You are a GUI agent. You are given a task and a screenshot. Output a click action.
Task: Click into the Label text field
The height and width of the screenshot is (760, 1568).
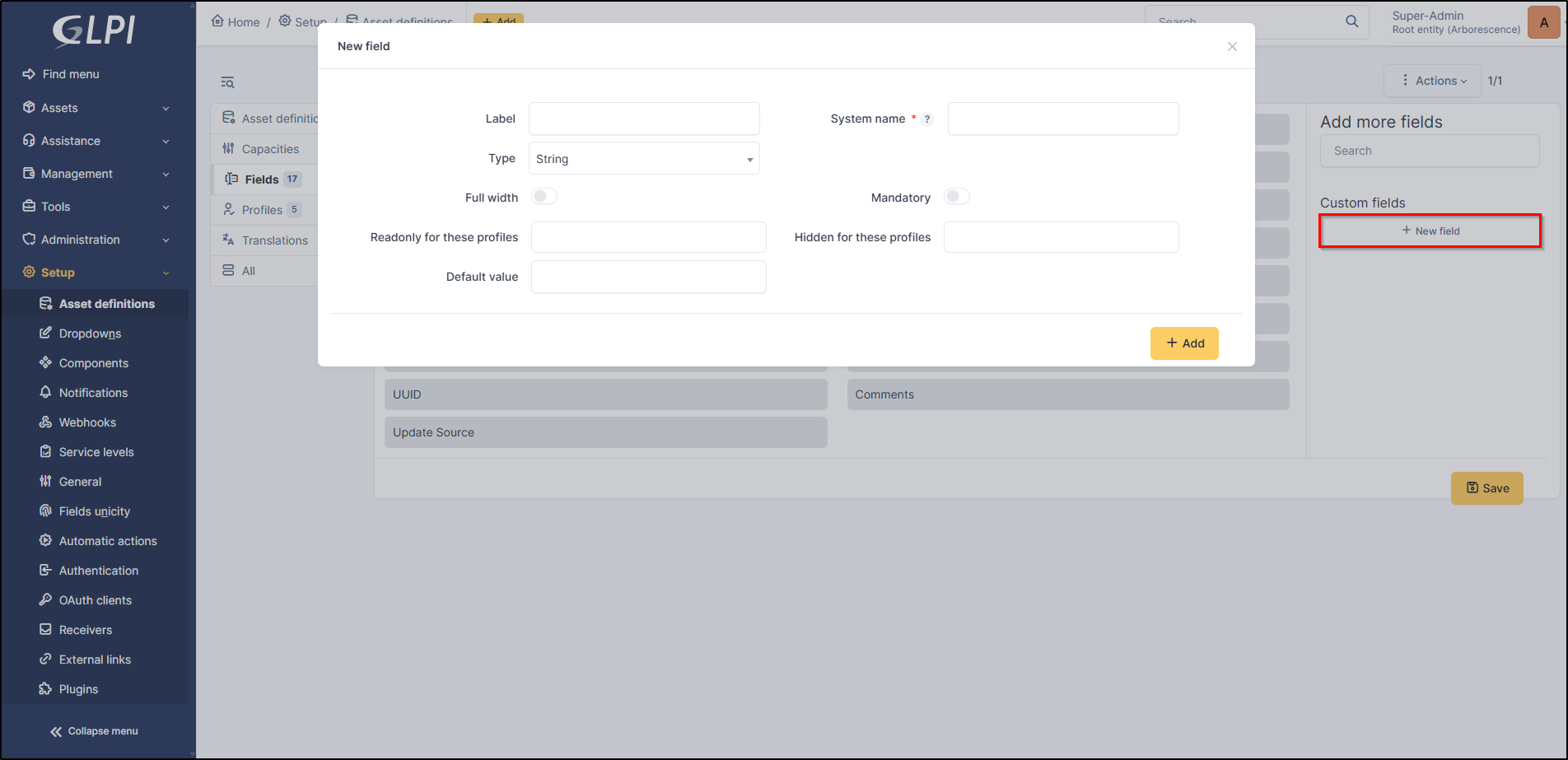point(643,119)
